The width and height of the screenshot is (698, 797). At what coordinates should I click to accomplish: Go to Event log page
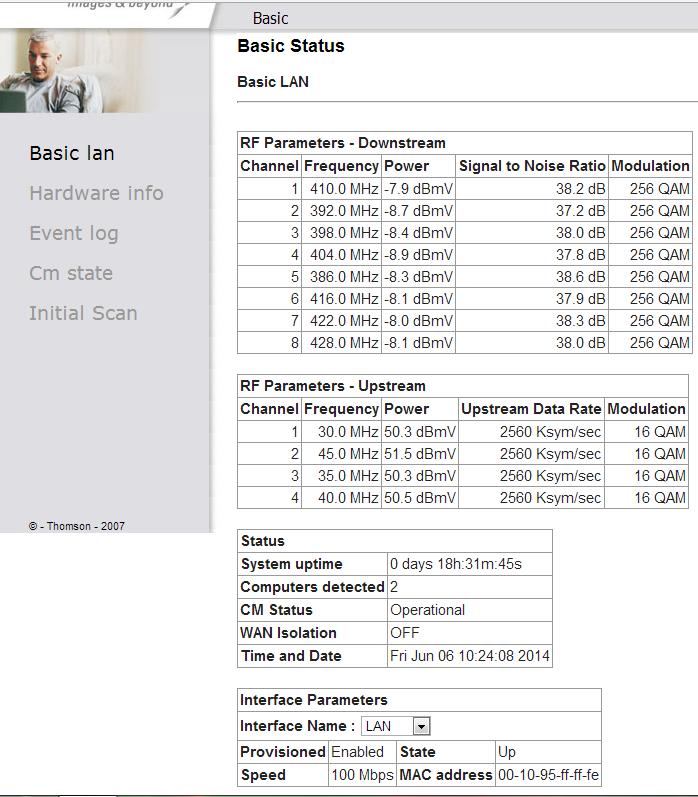(x=74, y=233)
